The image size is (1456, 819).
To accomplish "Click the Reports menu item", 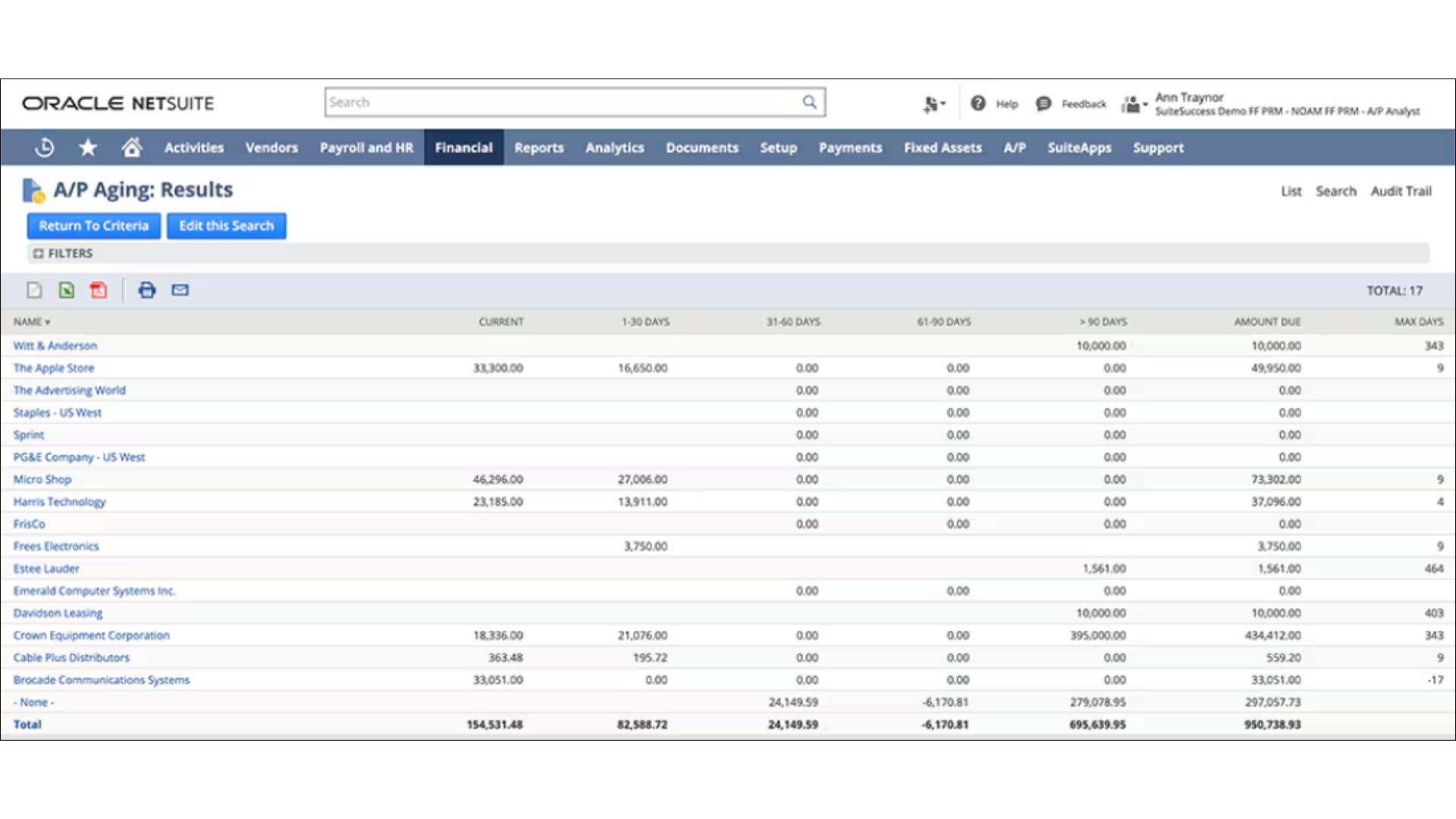I will click(538, 148).
